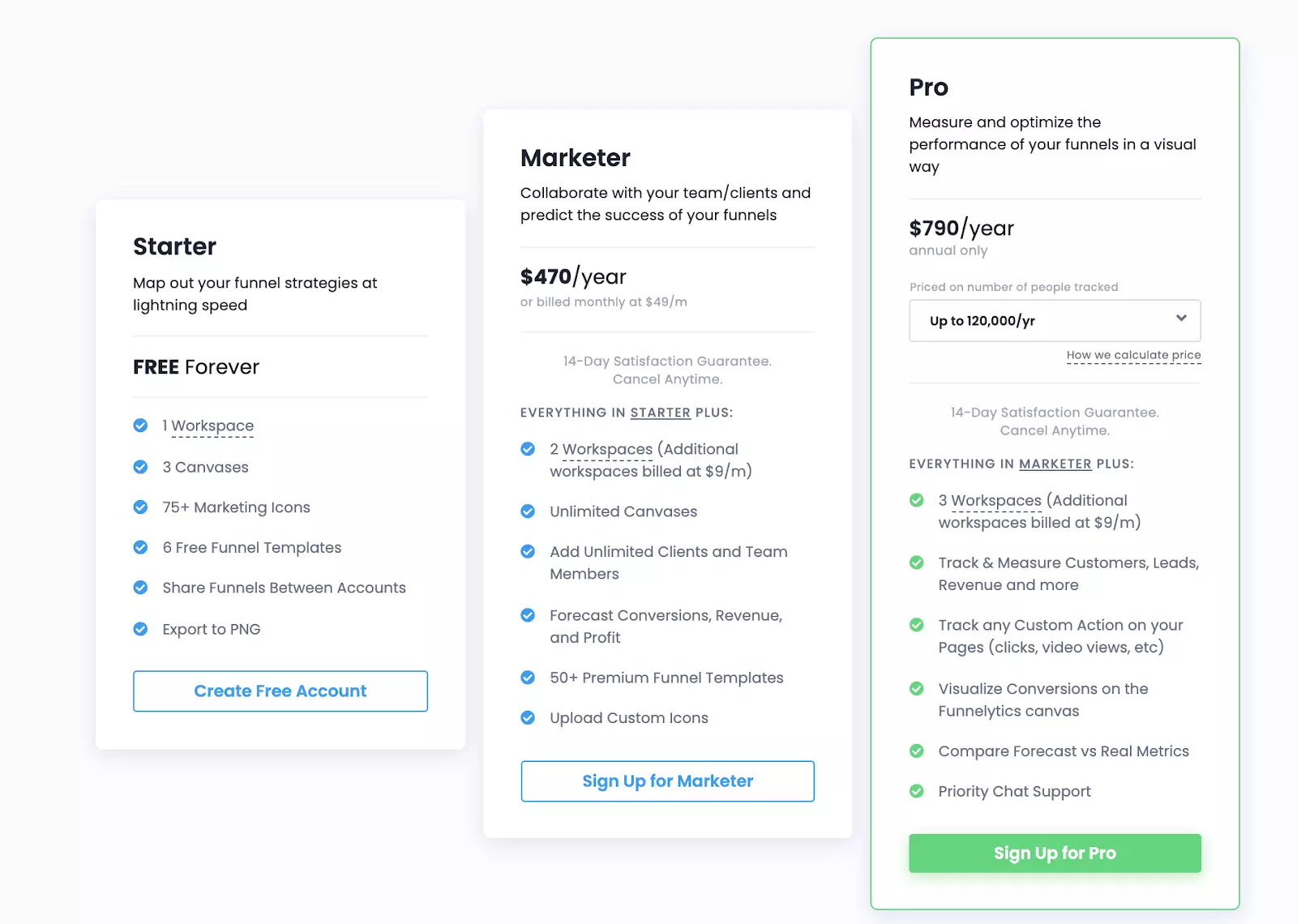1297x924 pixels.
Task: Click the green check next to "Compare Forecast vs Real Metrics"
Action: tap(917, 751)
